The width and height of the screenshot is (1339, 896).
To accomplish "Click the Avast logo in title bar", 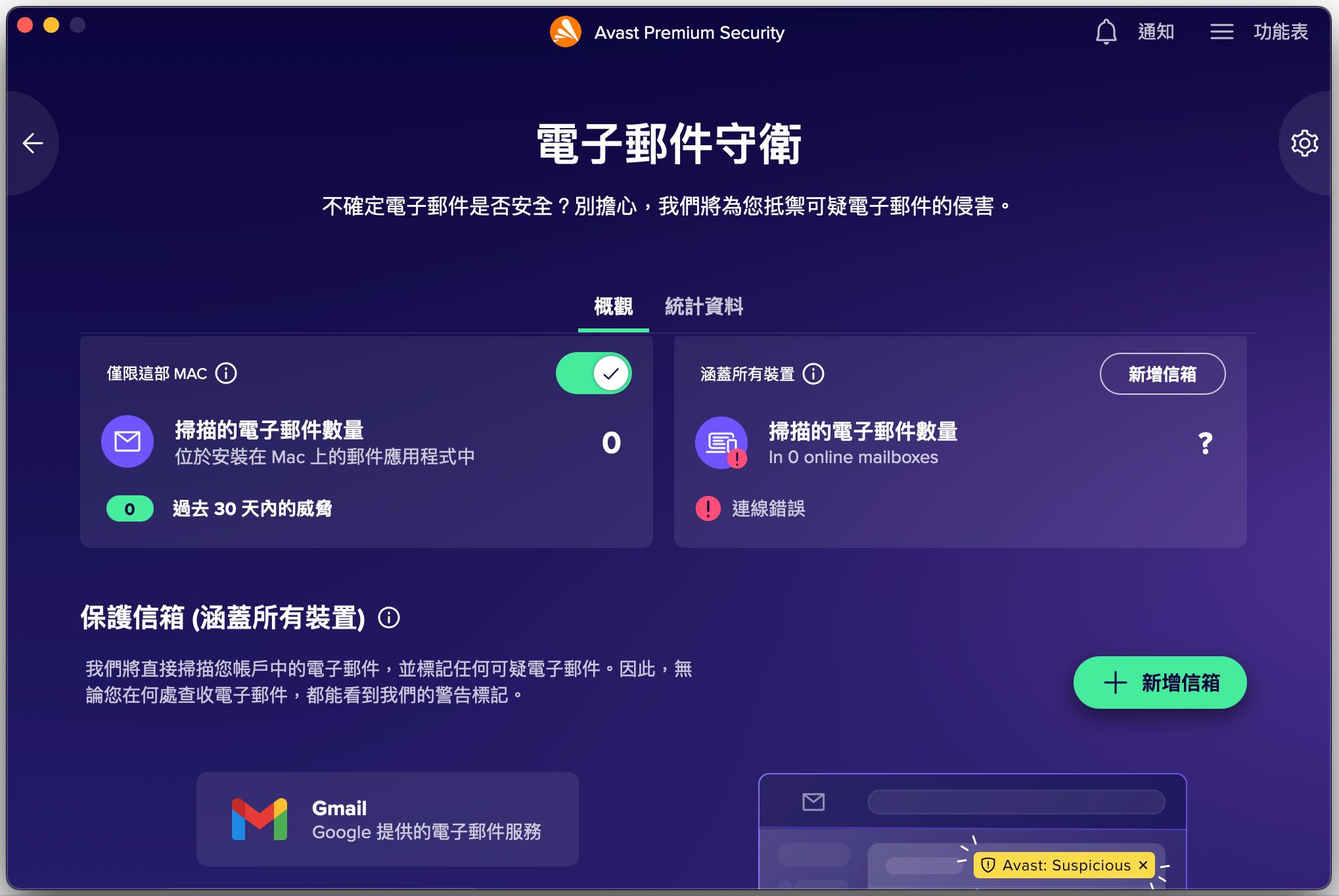I will click(x=566, y=32).
